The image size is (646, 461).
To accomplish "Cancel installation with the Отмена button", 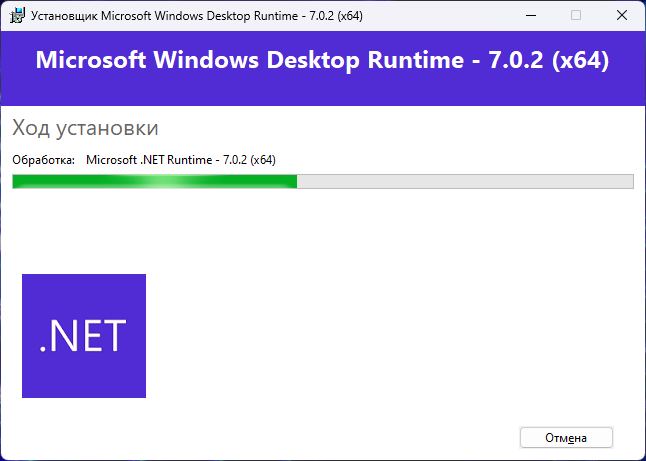I will coord(566,438).
